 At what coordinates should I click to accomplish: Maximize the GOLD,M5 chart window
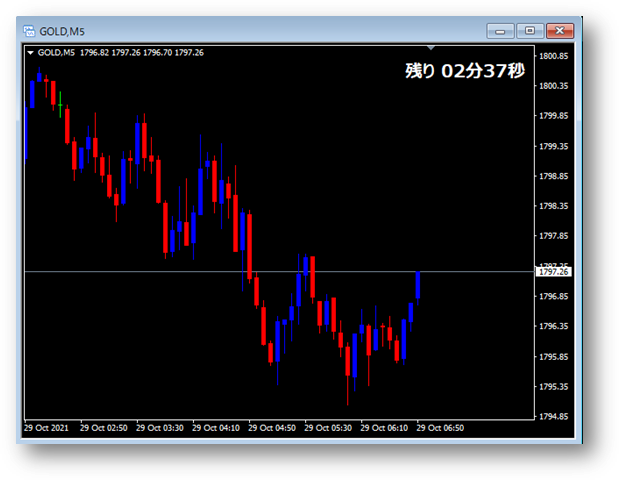coord(530,31)
